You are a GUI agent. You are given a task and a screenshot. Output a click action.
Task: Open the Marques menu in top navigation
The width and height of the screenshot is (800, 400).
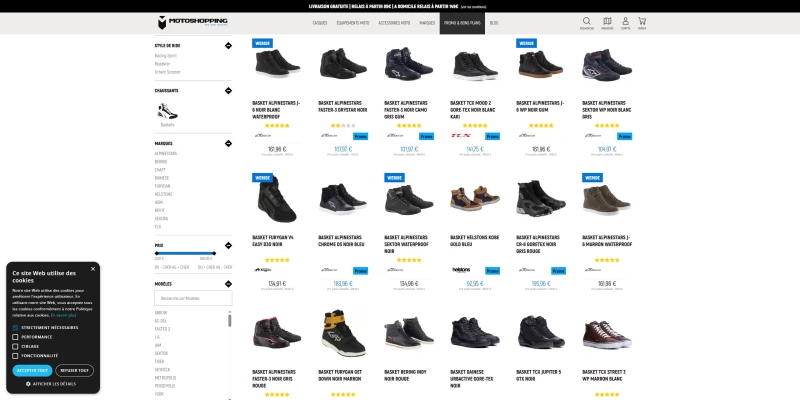click(427, 23)
